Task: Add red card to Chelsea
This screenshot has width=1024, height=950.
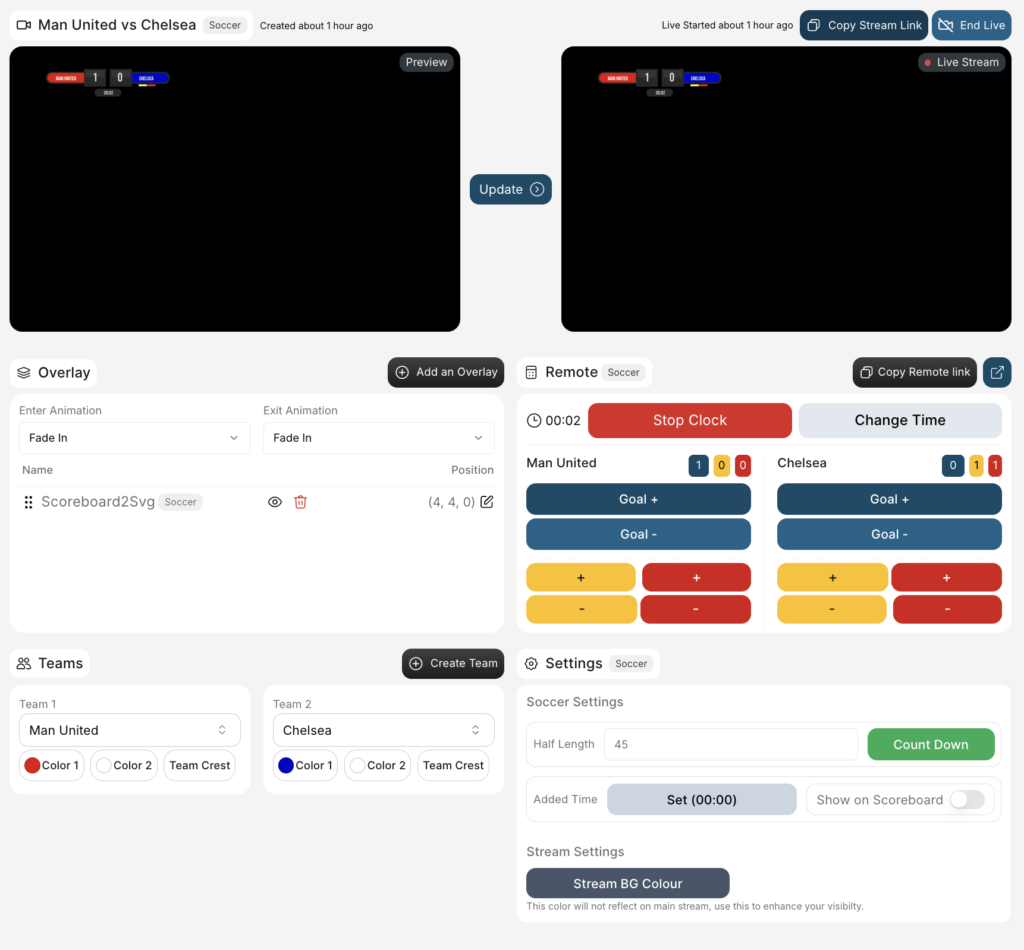Action: pos(946,578)
